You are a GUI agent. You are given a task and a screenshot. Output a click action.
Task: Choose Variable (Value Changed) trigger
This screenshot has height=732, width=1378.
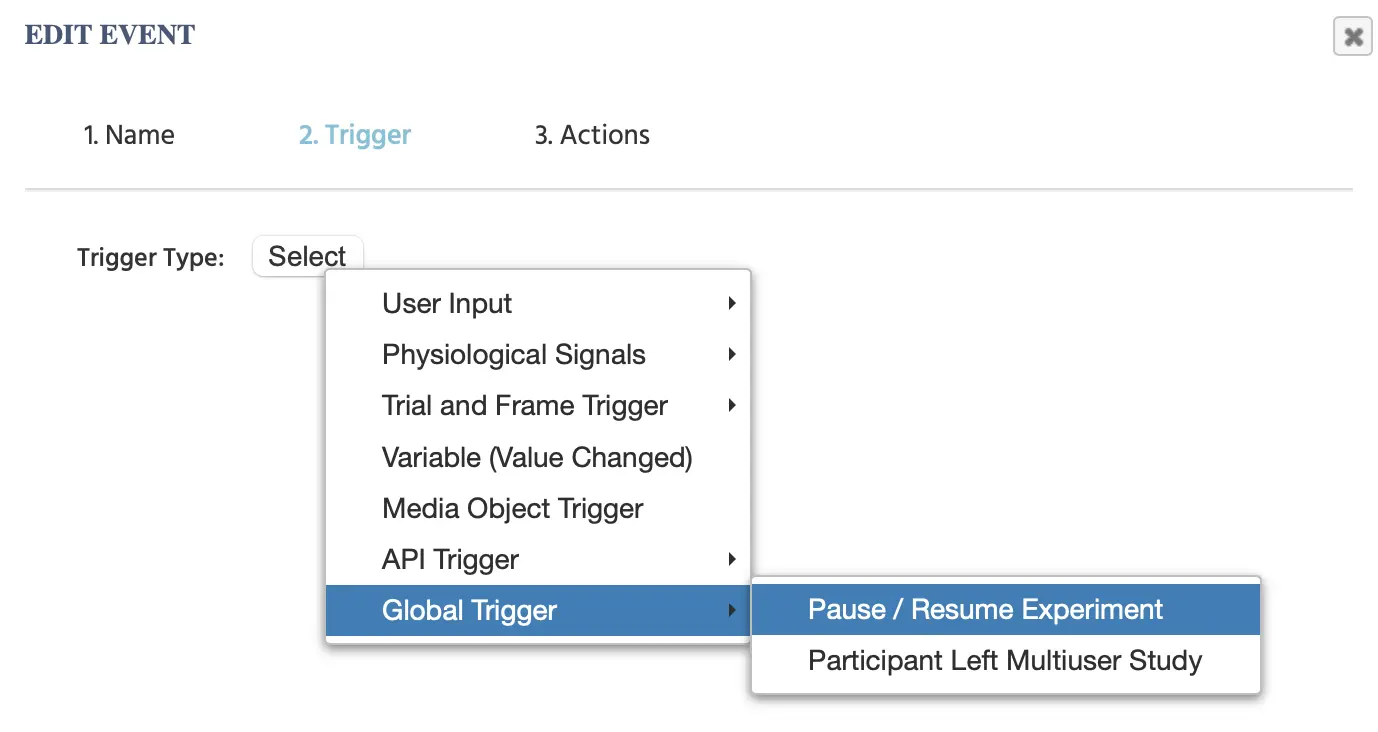pos(537,458)
